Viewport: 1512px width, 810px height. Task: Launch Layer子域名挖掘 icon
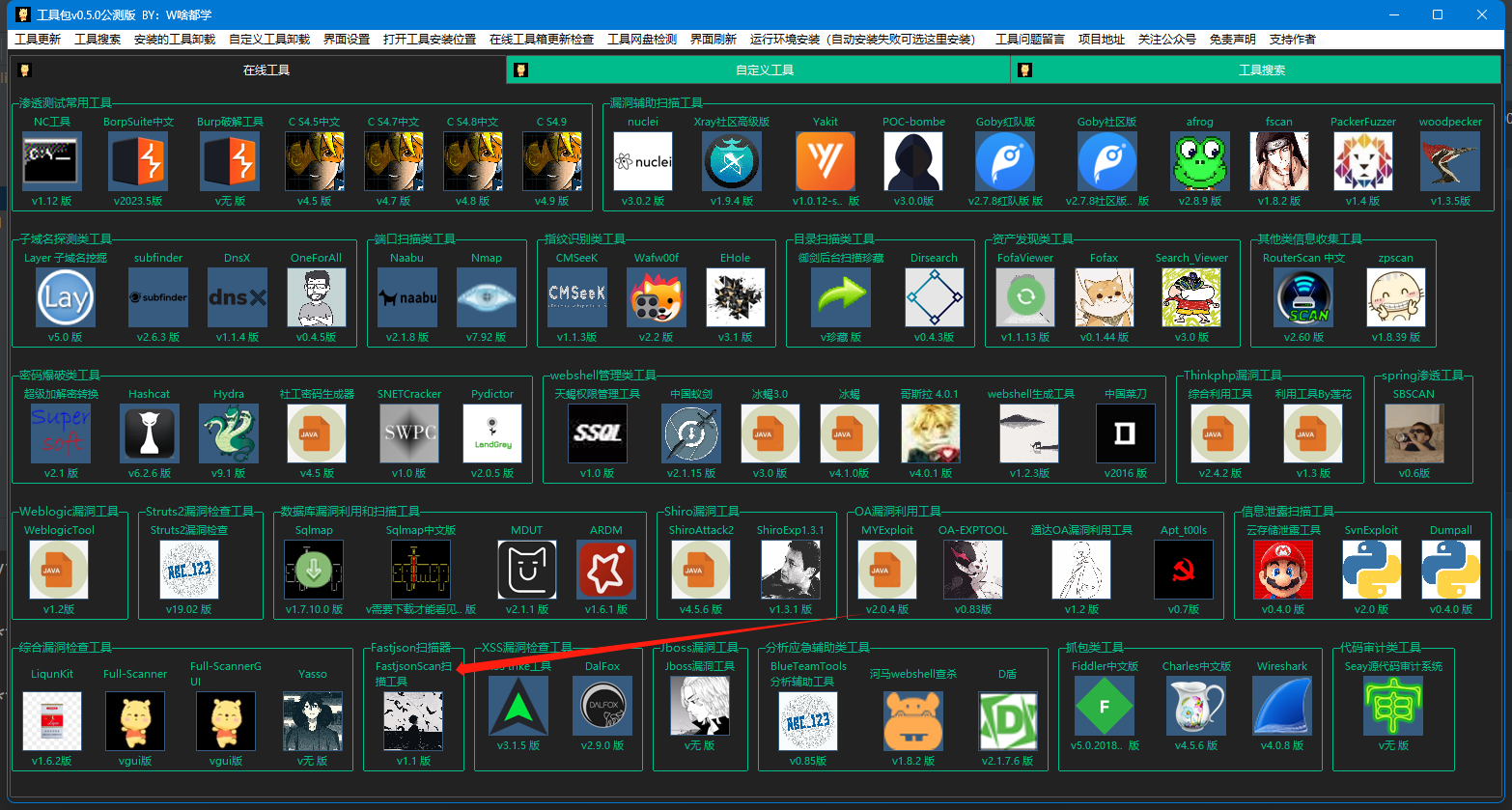(x=66, y=297)
